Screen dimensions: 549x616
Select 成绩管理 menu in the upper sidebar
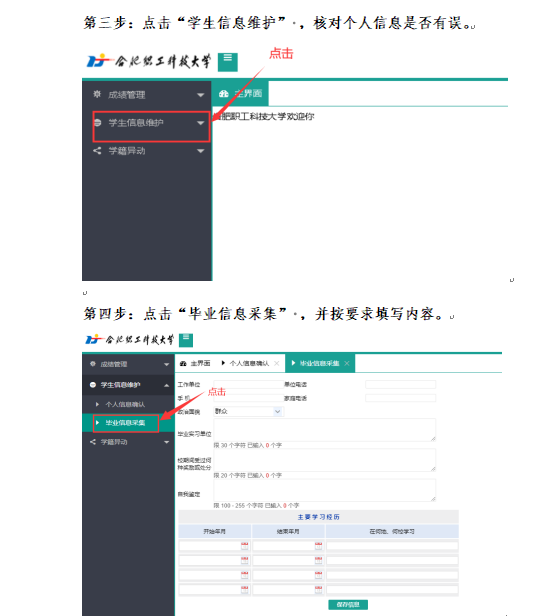pos(147,95)
